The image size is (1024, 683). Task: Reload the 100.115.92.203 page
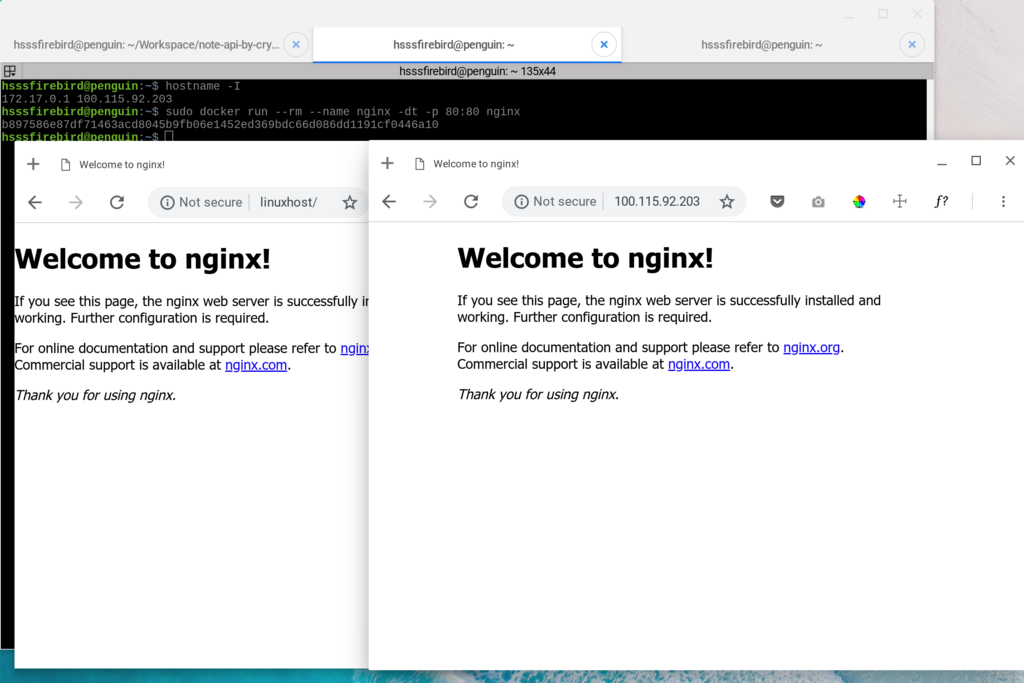click(x=471, y=202)
